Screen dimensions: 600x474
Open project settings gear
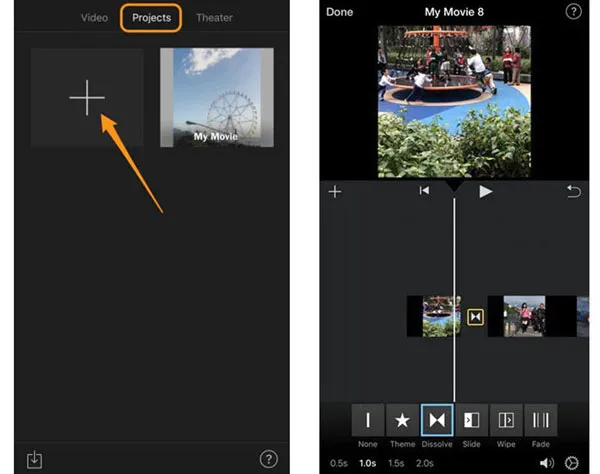[x=572, y=463]
